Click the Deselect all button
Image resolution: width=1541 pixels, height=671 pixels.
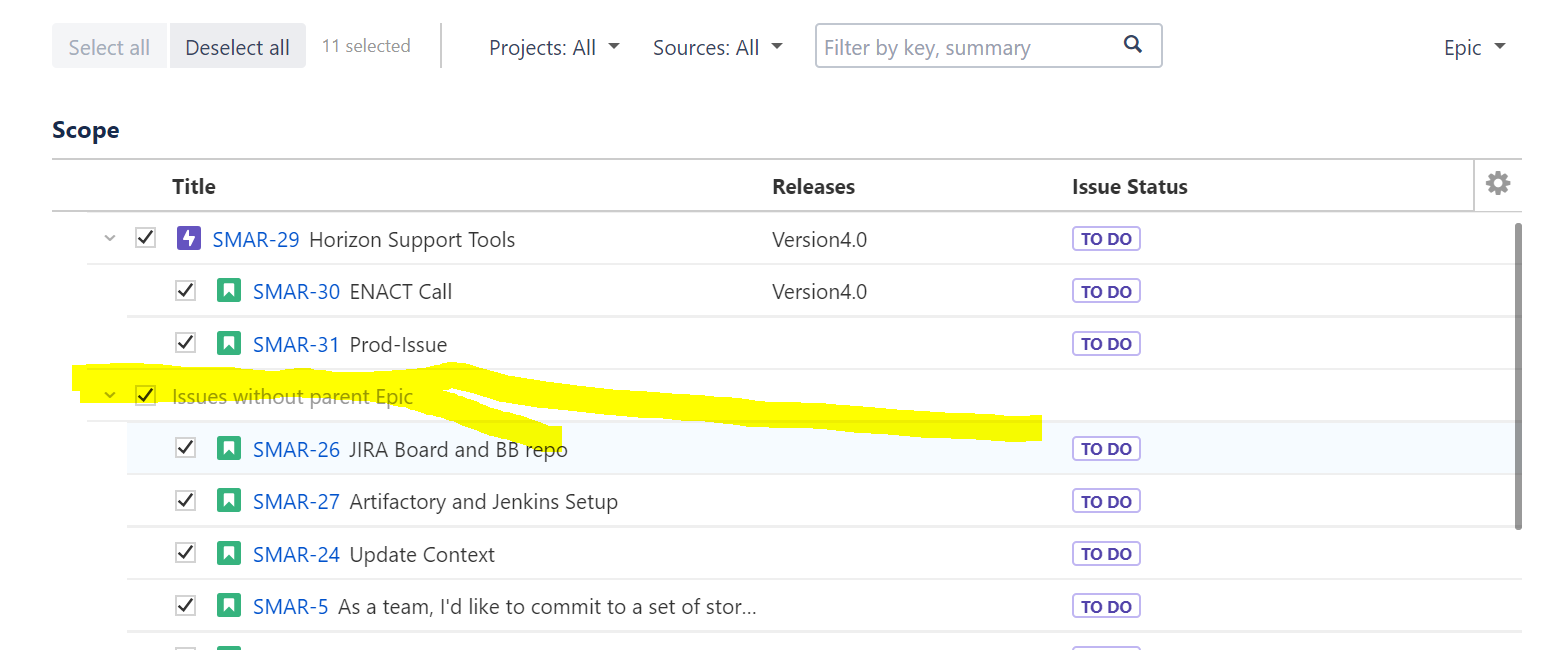(x=238, y=47)
